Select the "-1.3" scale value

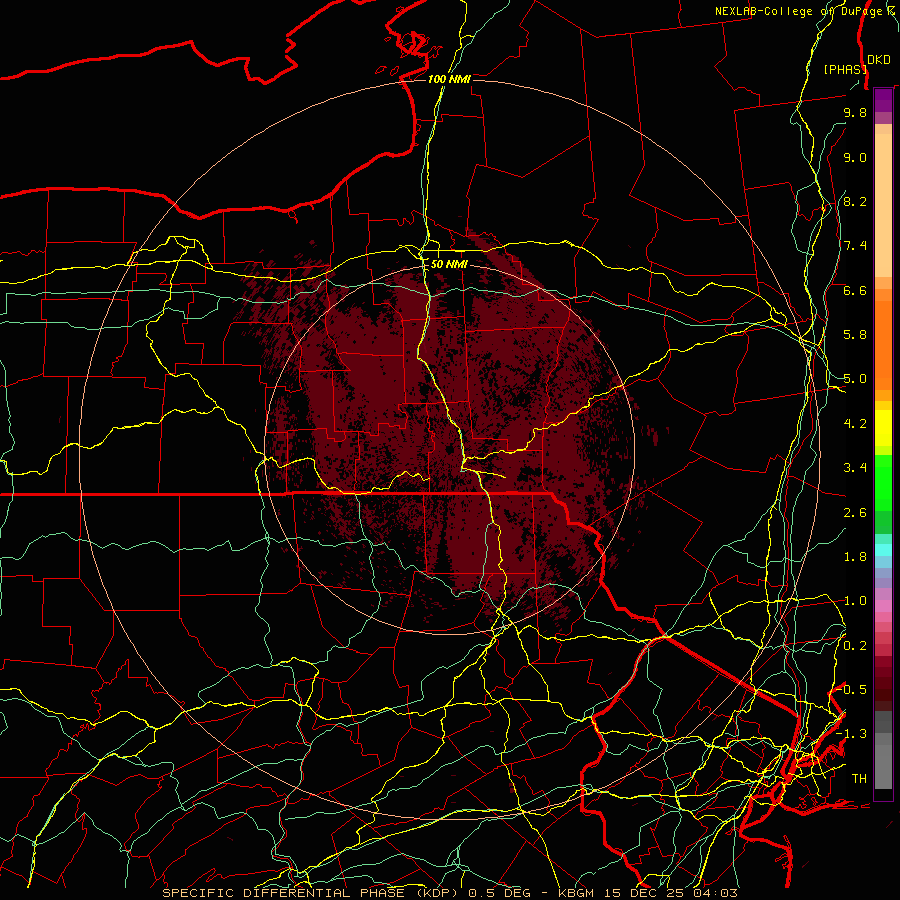[x=851, y=734]
